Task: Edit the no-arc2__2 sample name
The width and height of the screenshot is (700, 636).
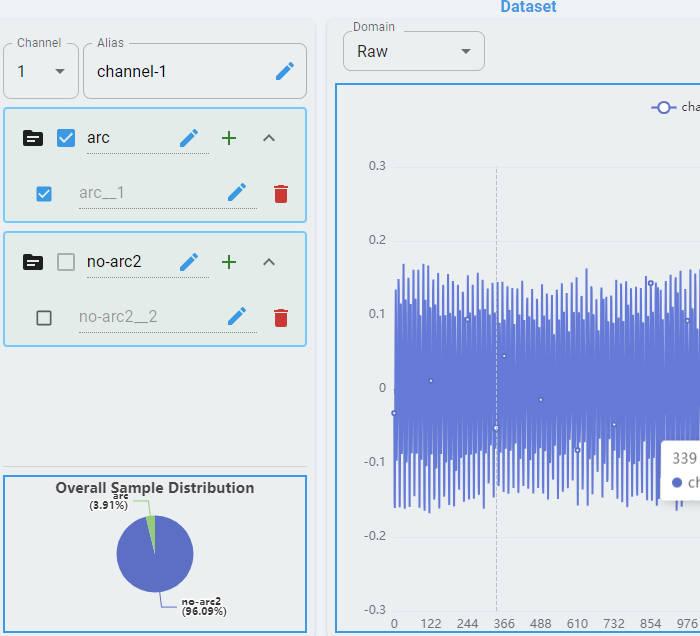Action: point(237,316)
